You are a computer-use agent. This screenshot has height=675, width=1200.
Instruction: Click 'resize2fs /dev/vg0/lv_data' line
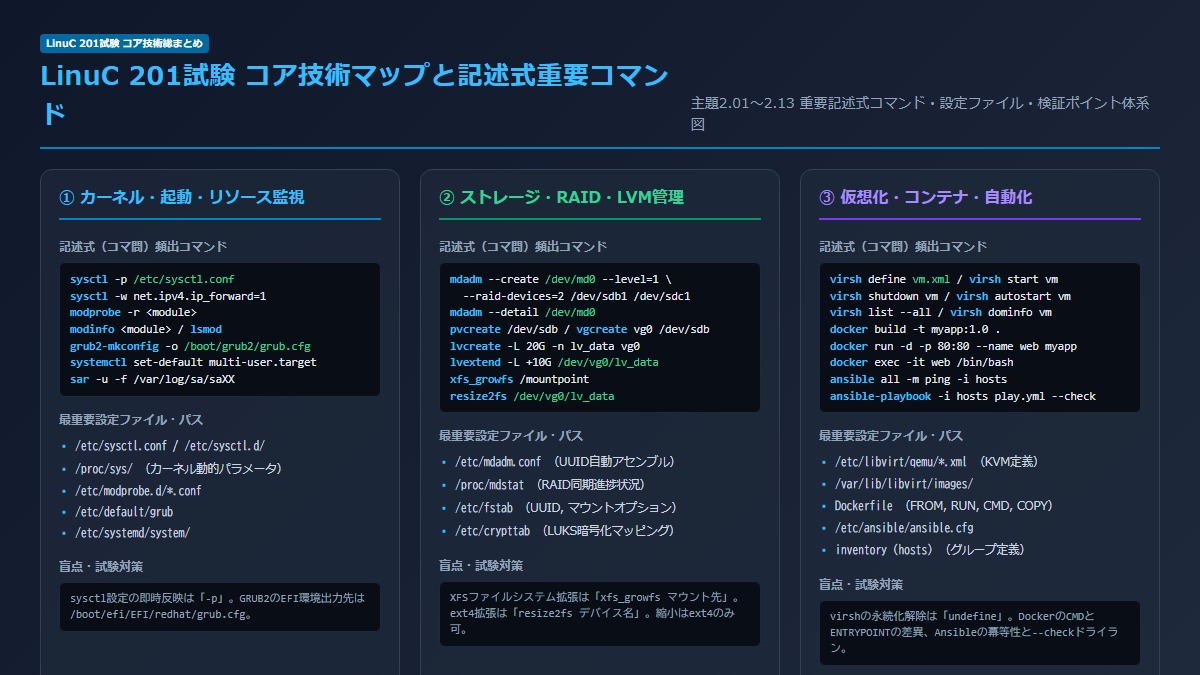coord(532,396)
